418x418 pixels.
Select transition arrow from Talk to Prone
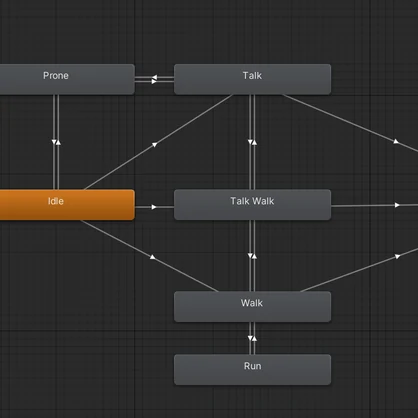click(154, 77)
